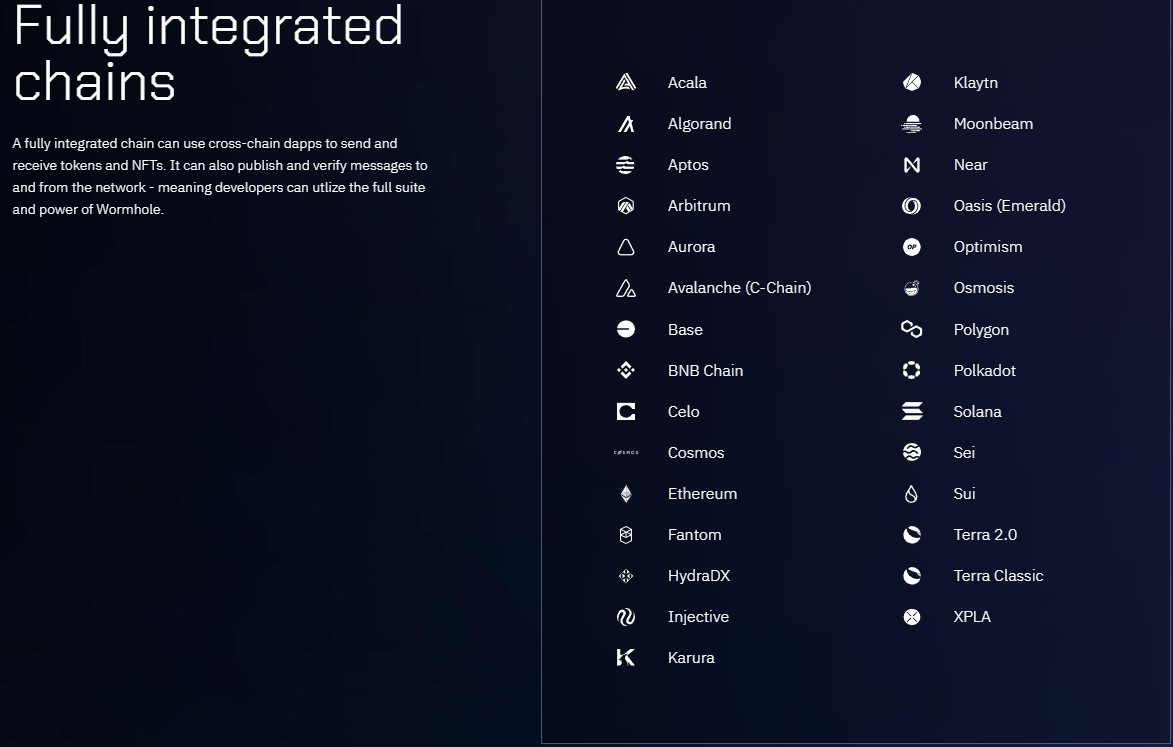The image size is (1173, 747).
Task: Click the "Fully integrated chains" heading
Action: point(208,52)
